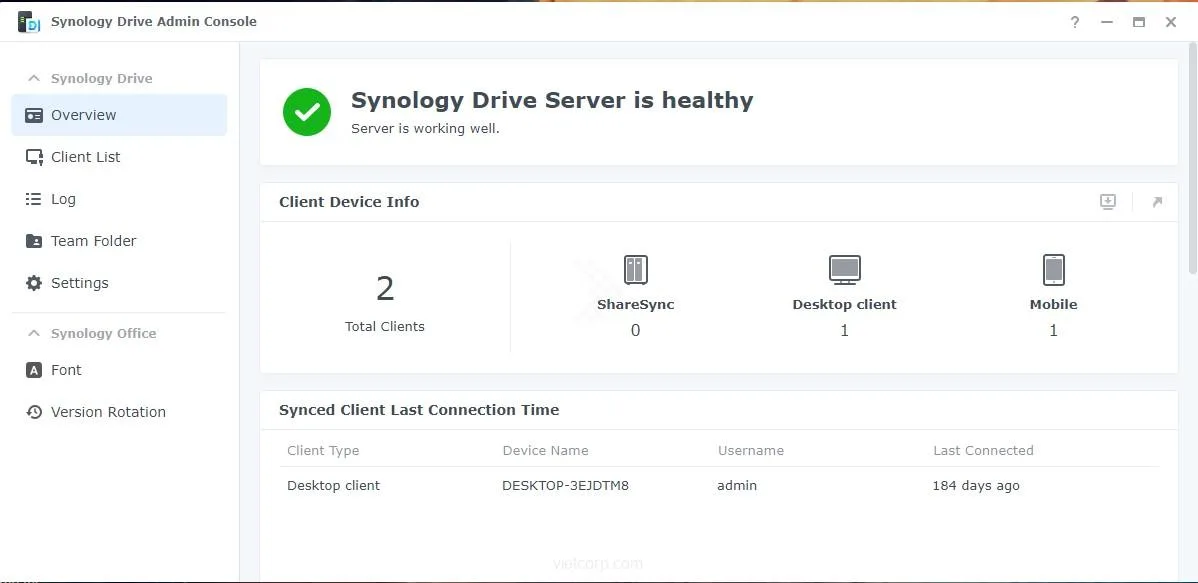Open help with the question mark button
Screen dimensions: 1198x583
coord(1075,22)
